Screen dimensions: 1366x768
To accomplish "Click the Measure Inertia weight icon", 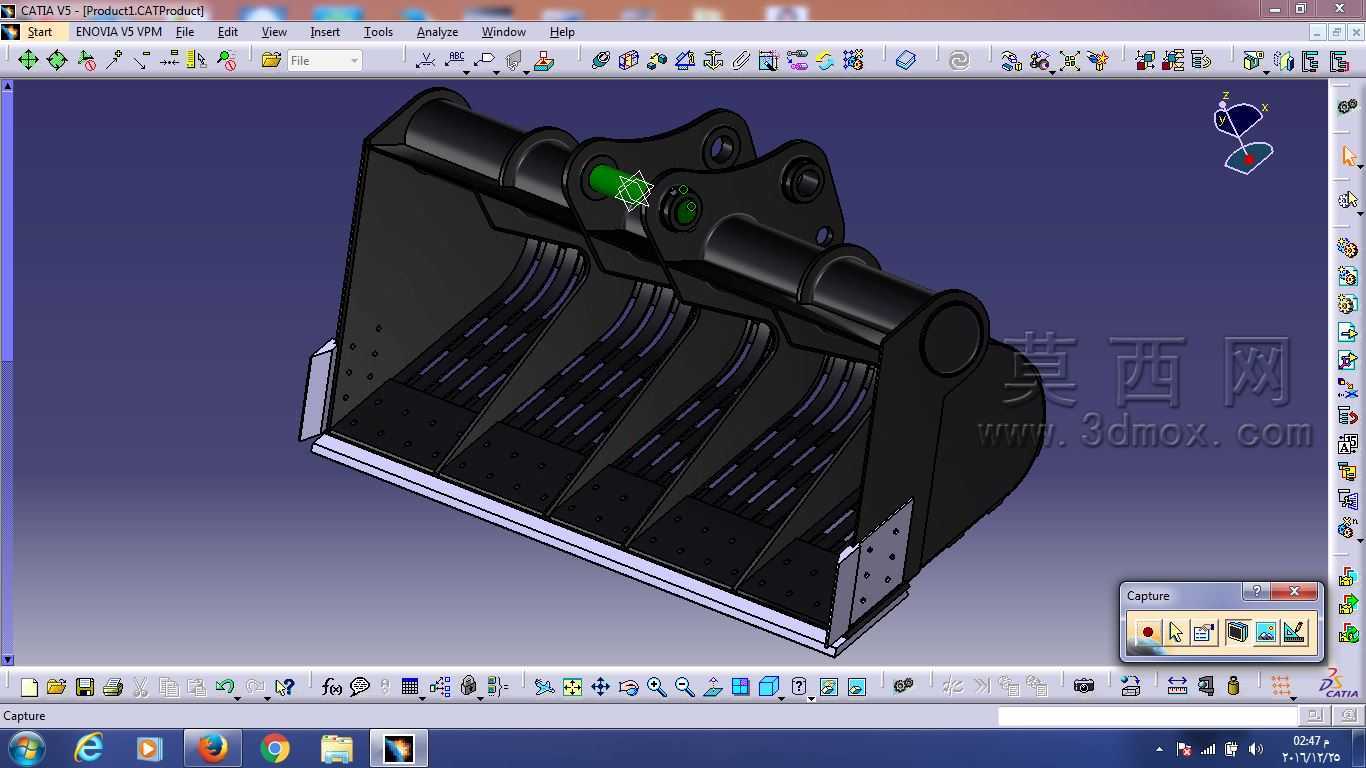I will [x=1233, y=687].
